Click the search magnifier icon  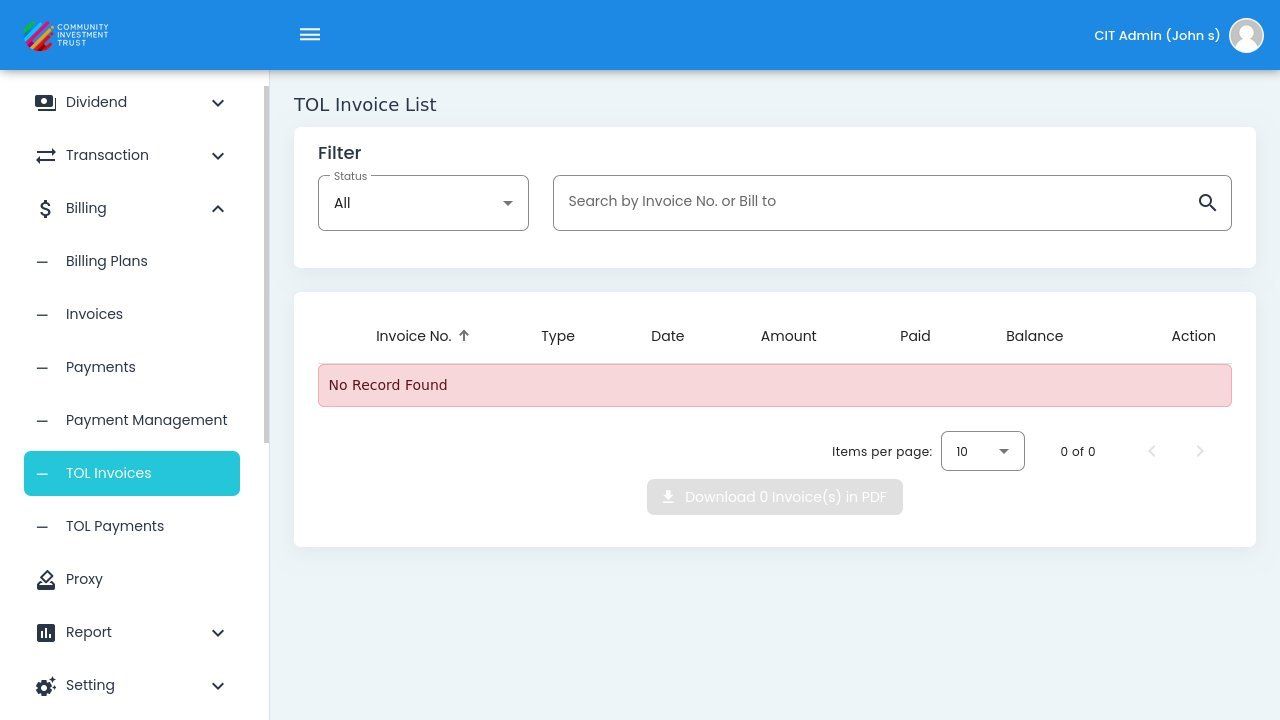tap(1207, 203)
